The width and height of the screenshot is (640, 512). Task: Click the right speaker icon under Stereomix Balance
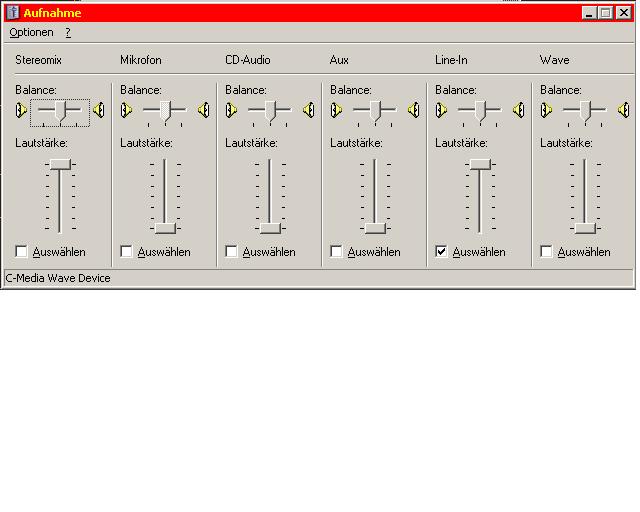(98, 110)
